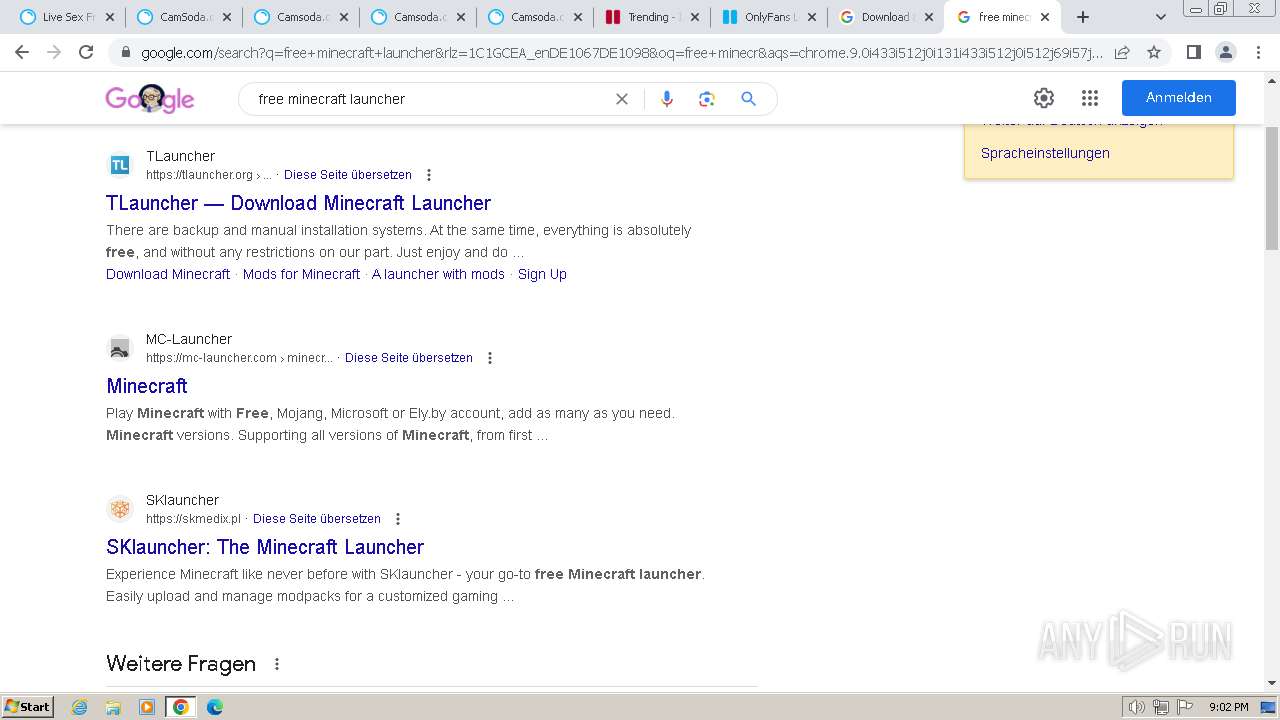Viewport: 1280px width, 720px height.
Task: Open Chrome profile avatar menu
Action: [x=1225, y=52]
